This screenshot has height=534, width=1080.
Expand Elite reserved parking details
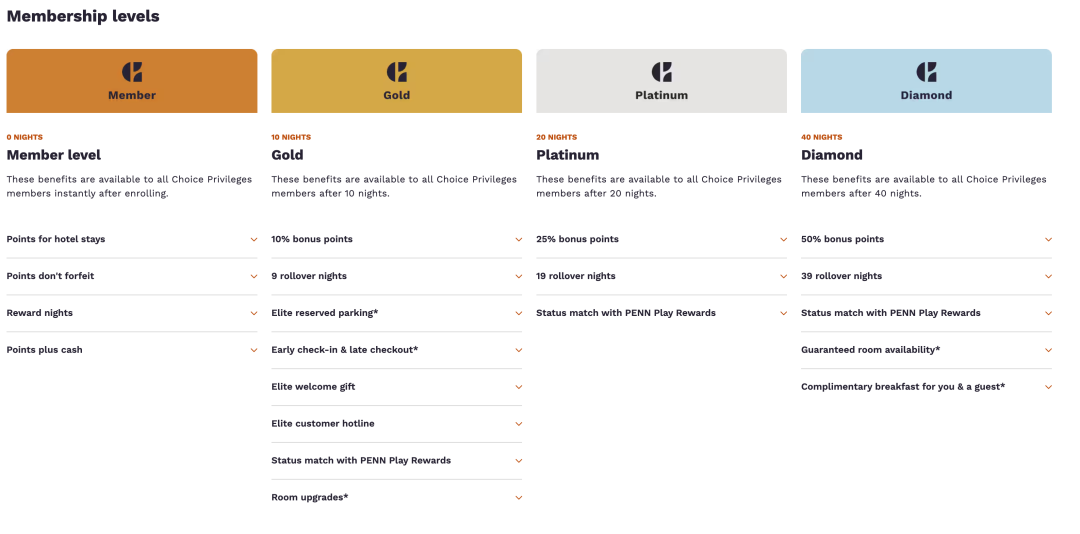tap(518, 314)
